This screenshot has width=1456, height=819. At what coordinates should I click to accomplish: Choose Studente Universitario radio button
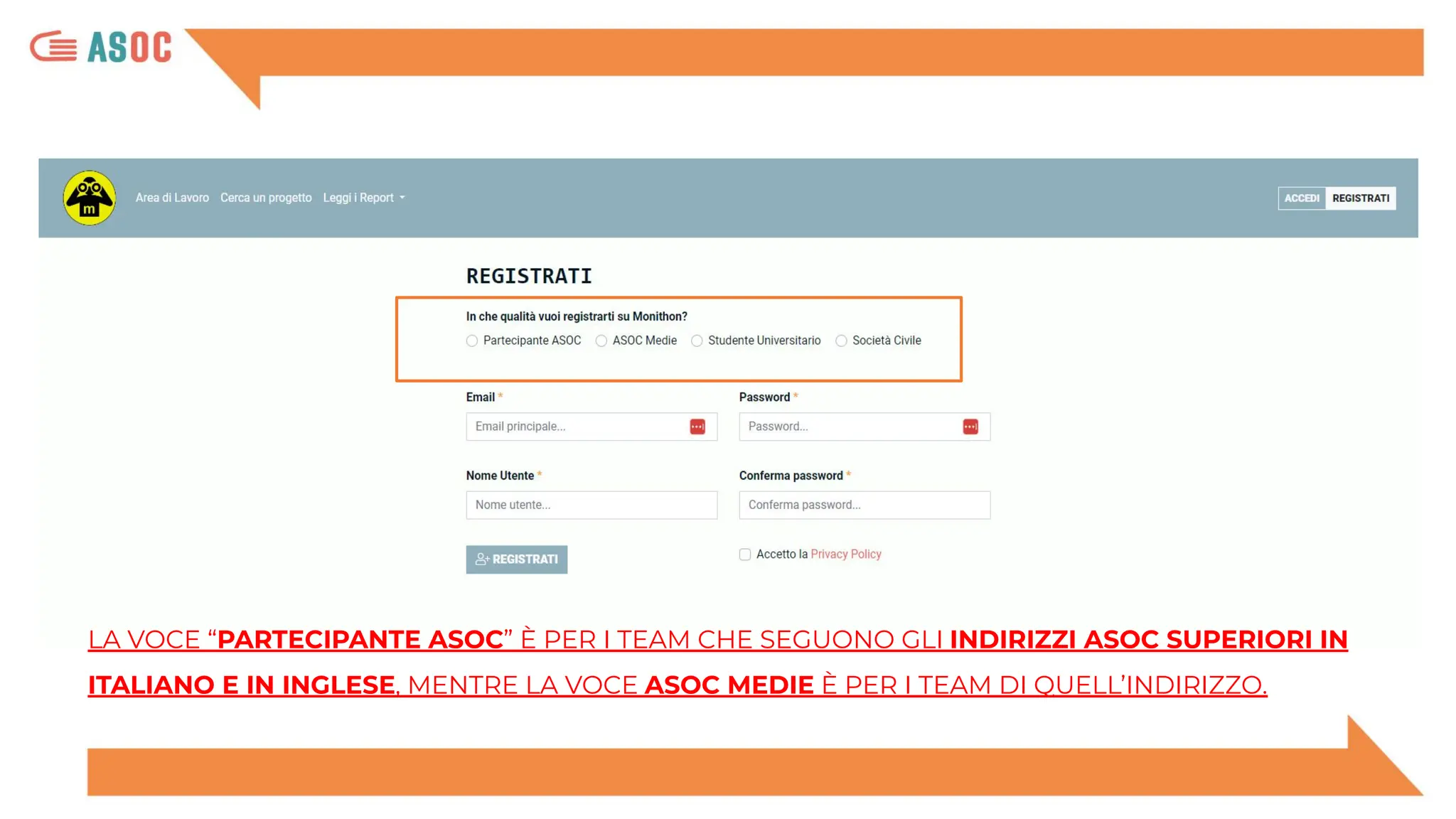click(x=697, y=341)
